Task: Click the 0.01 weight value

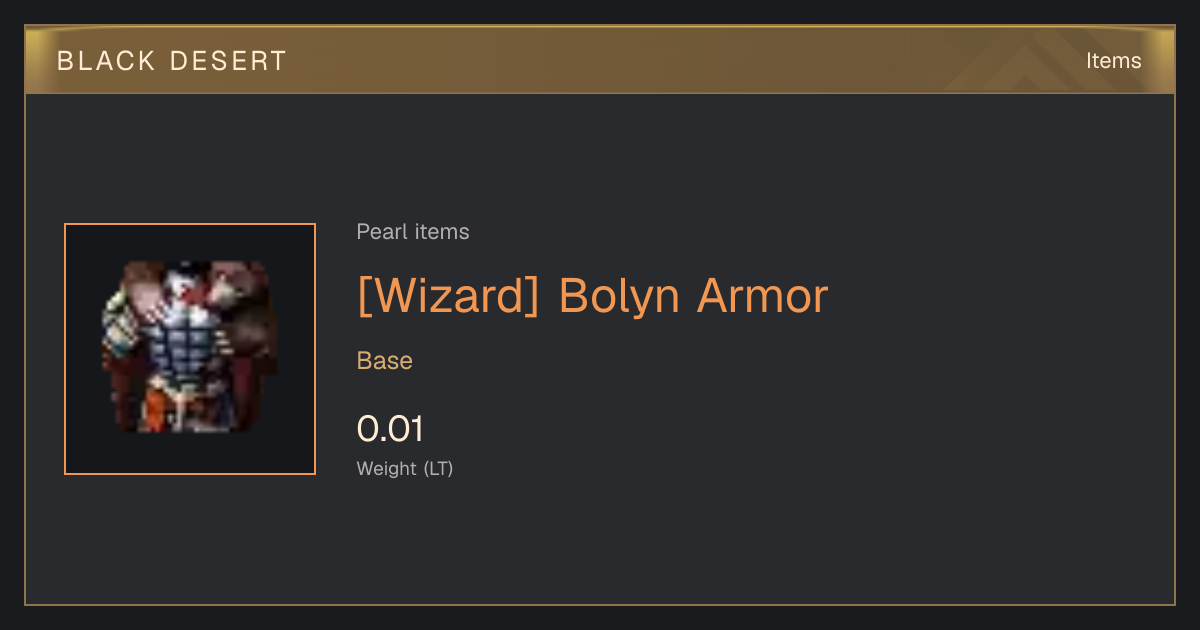Action: 390,429
